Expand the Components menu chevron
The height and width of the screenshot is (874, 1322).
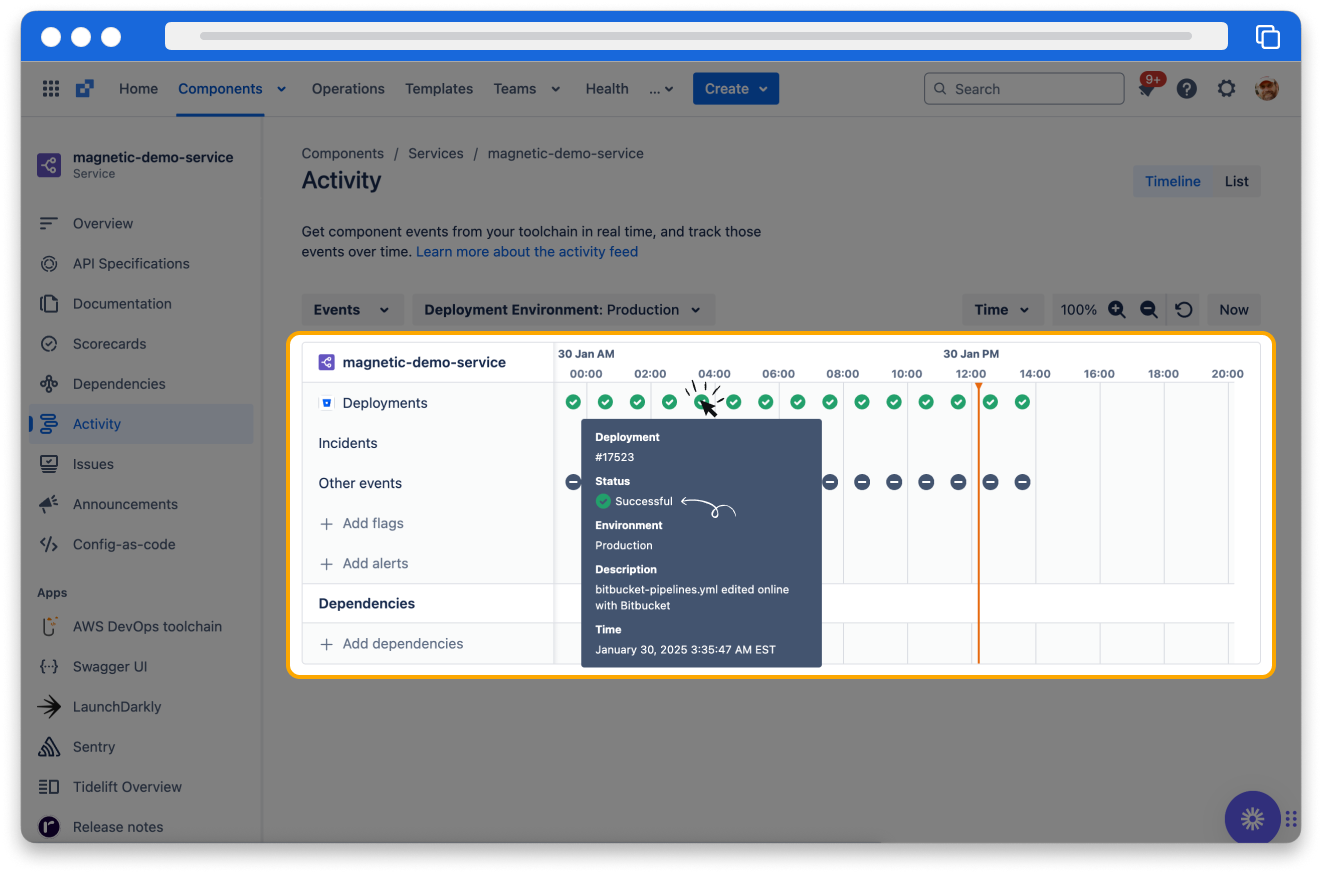click(282, 89)
